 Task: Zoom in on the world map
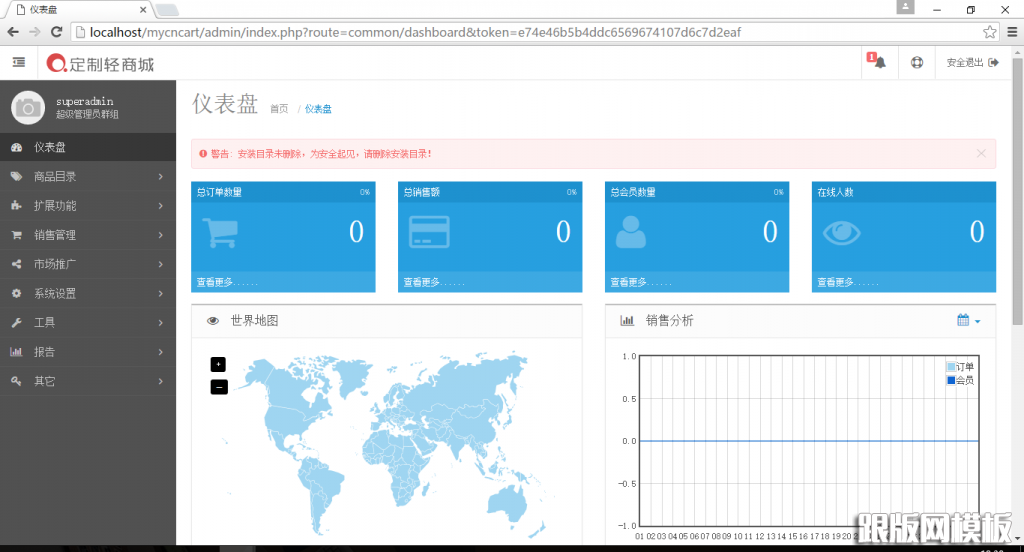[x=218, y=365]
